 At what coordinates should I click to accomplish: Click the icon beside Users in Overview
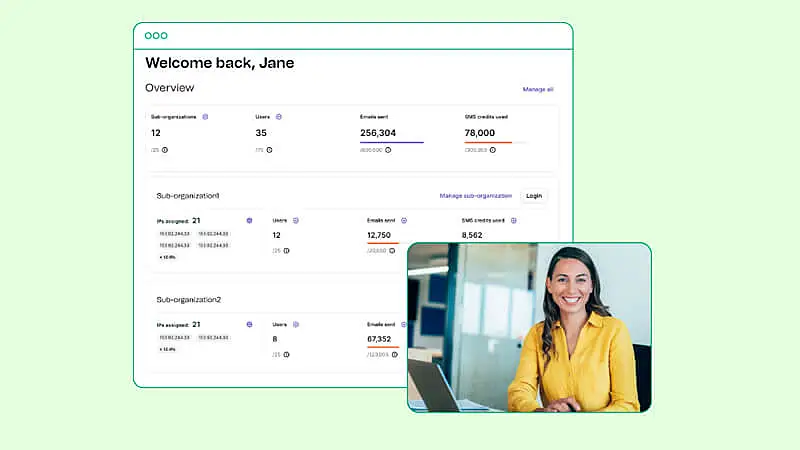pyautogui.click(x=279, y=117)
